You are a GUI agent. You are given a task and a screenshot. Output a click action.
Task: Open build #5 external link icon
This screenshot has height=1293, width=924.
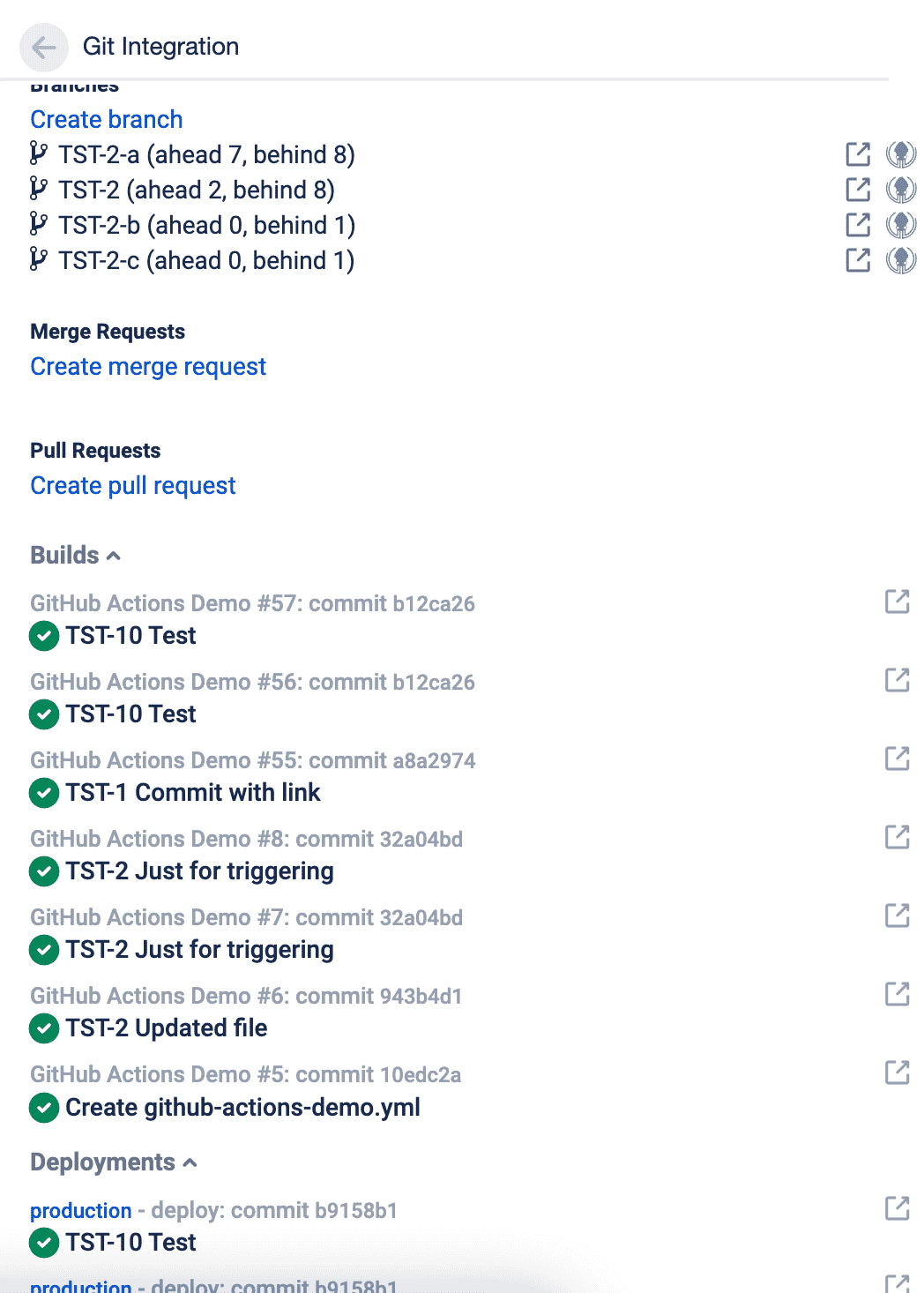(897, 1073)
